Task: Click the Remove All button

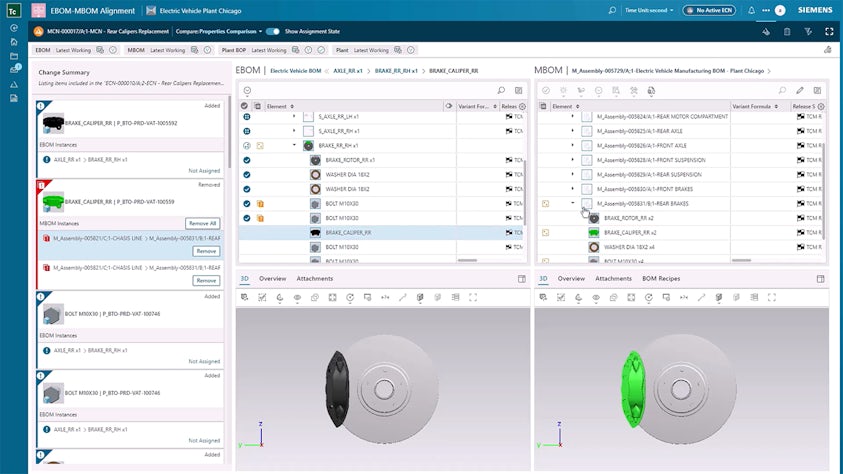Action: (203, 223)
